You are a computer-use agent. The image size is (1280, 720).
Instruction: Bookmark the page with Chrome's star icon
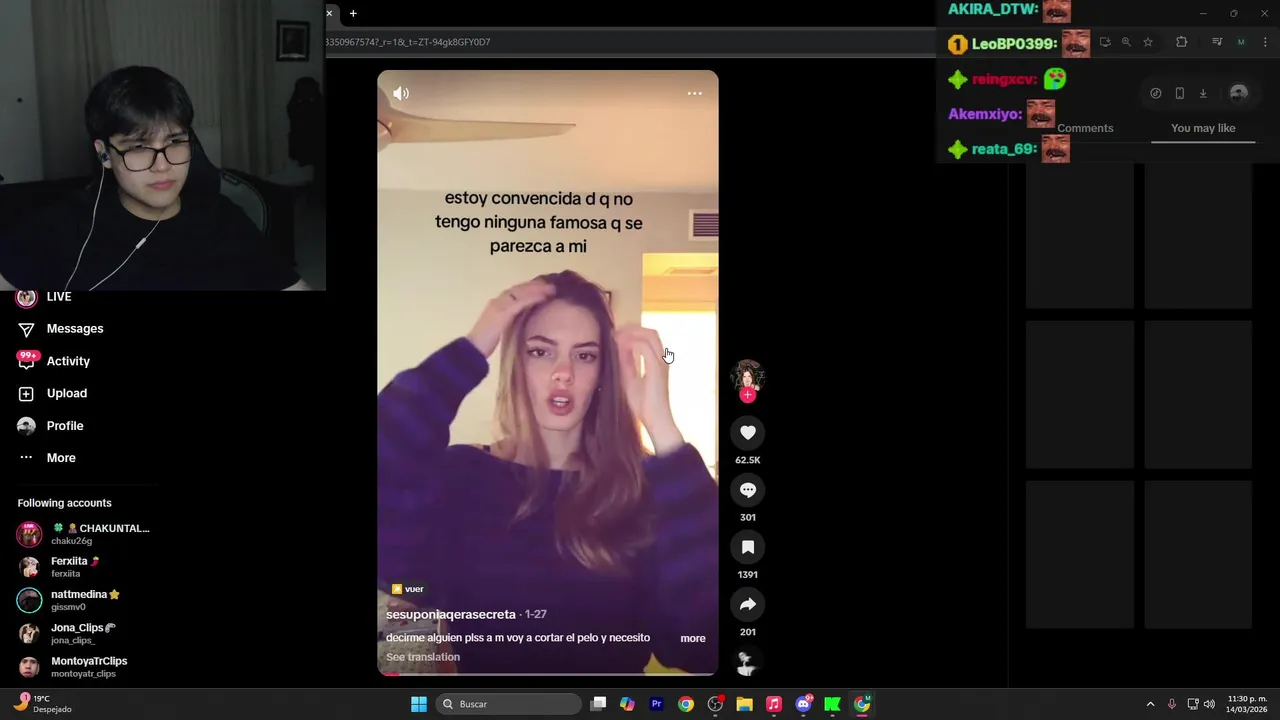pos(1148,42)
